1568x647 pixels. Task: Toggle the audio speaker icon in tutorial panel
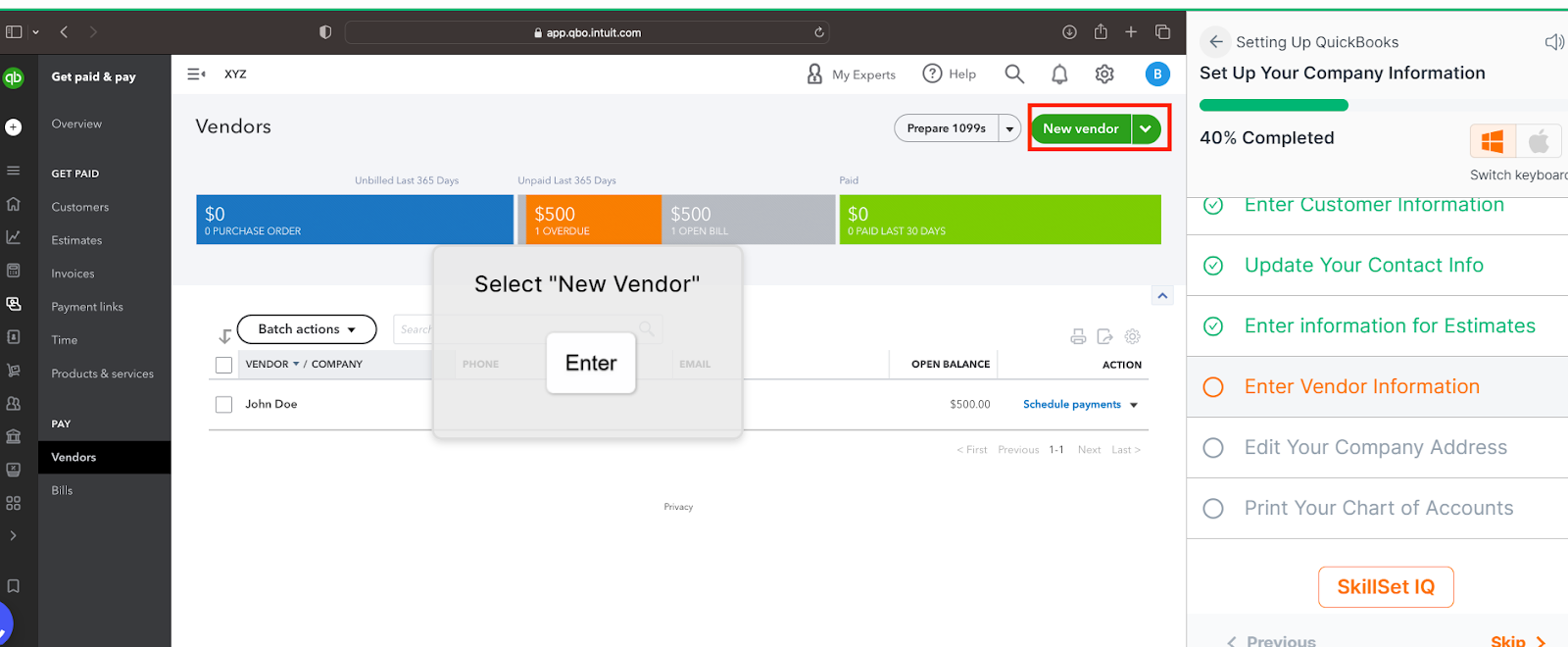coord(1554,42)
